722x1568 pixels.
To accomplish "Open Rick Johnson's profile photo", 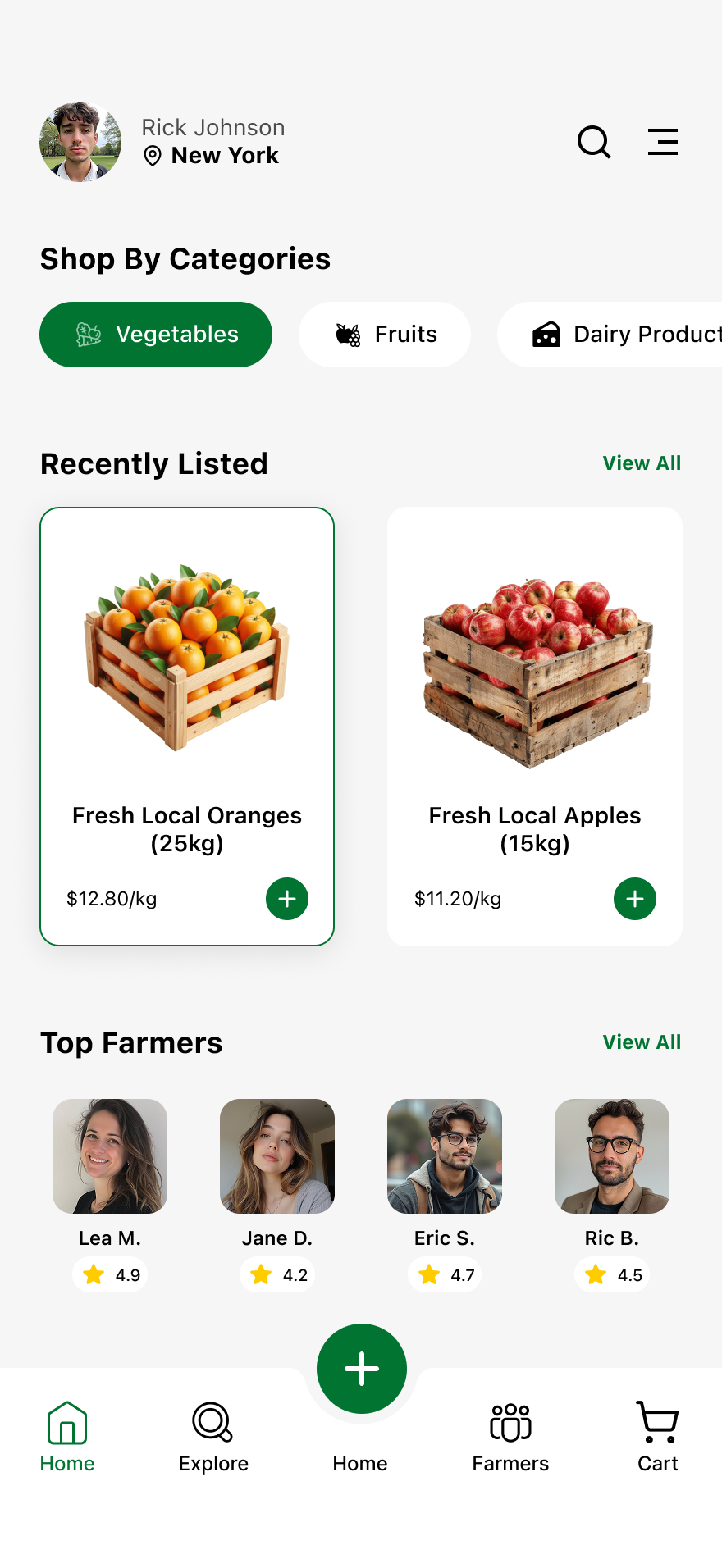I will tap(80, 142).
